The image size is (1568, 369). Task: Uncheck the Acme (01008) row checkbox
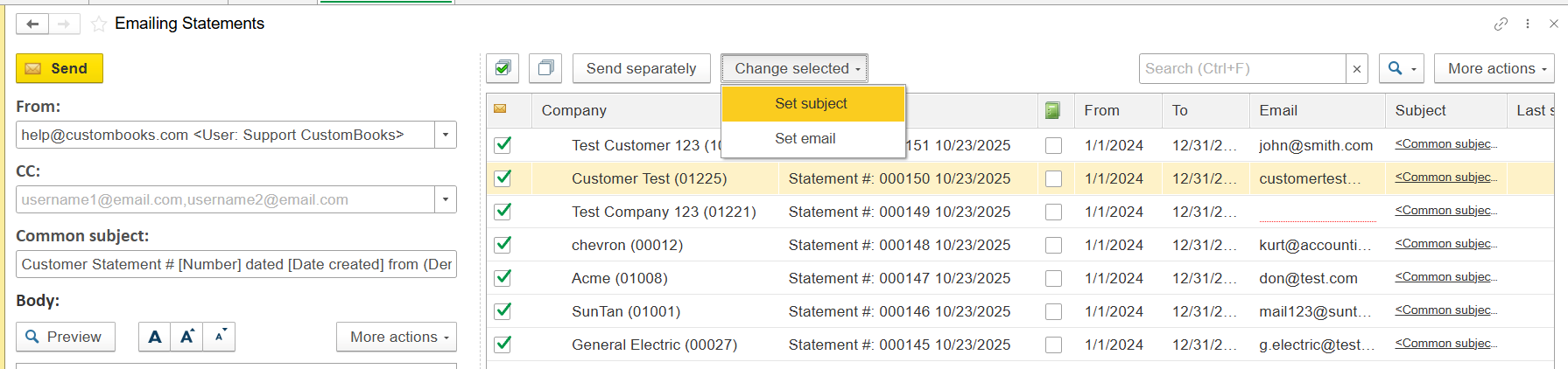point(503,278)
